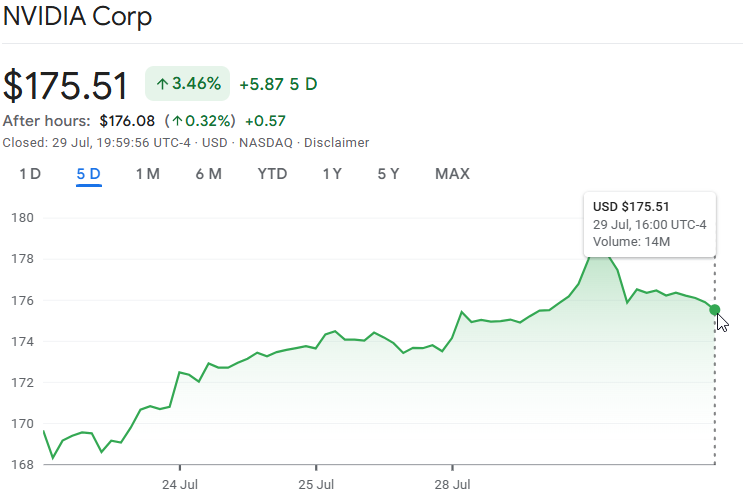Click tooltip's Volume: 14M line
743x503 pixels.
[x=631, y=242]
